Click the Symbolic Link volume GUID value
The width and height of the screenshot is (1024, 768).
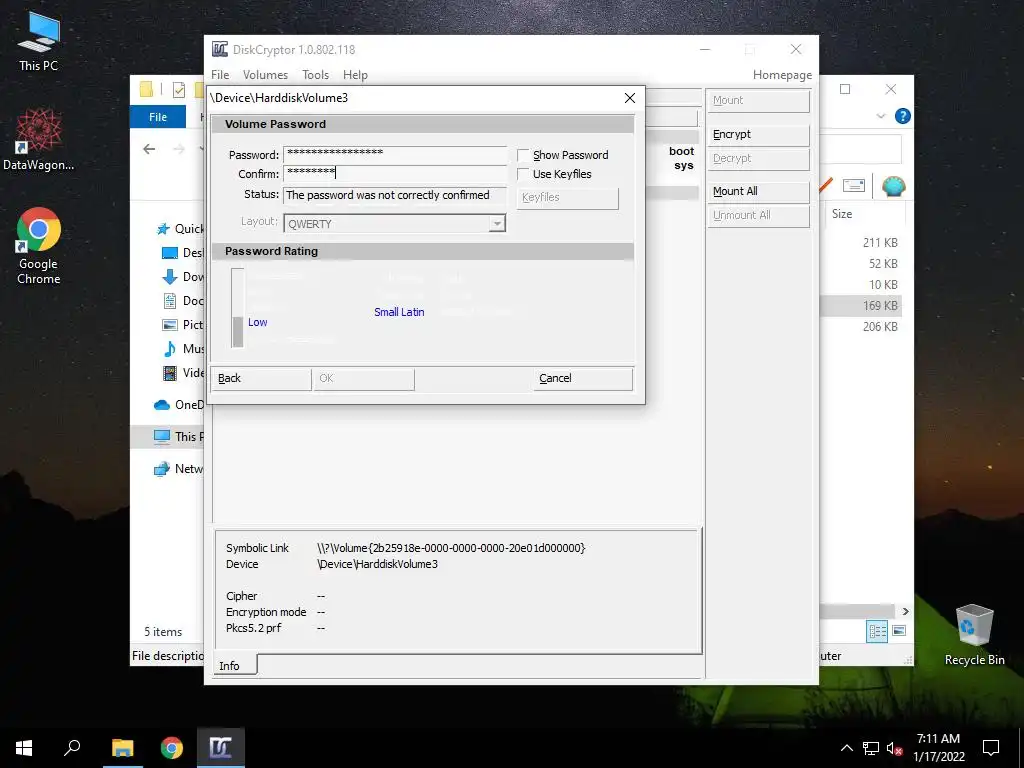tap(451, 548)
